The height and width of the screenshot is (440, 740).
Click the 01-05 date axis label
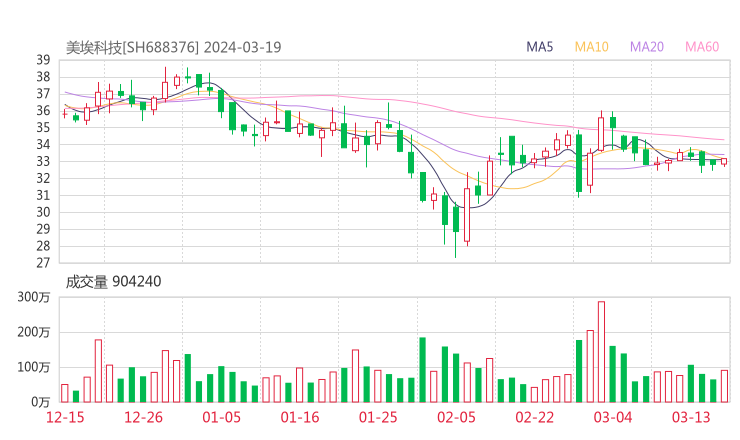click(x=221, y=417)
